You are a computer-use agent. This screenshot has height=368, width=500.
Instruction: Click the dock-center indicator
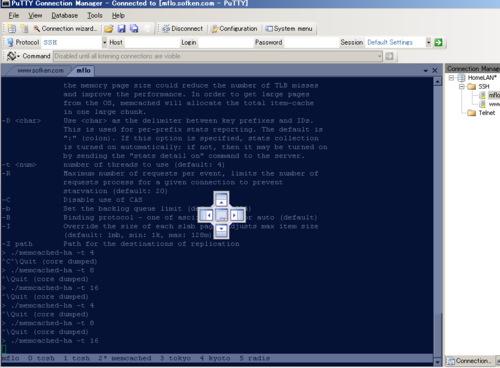click(x=222, y=215)
